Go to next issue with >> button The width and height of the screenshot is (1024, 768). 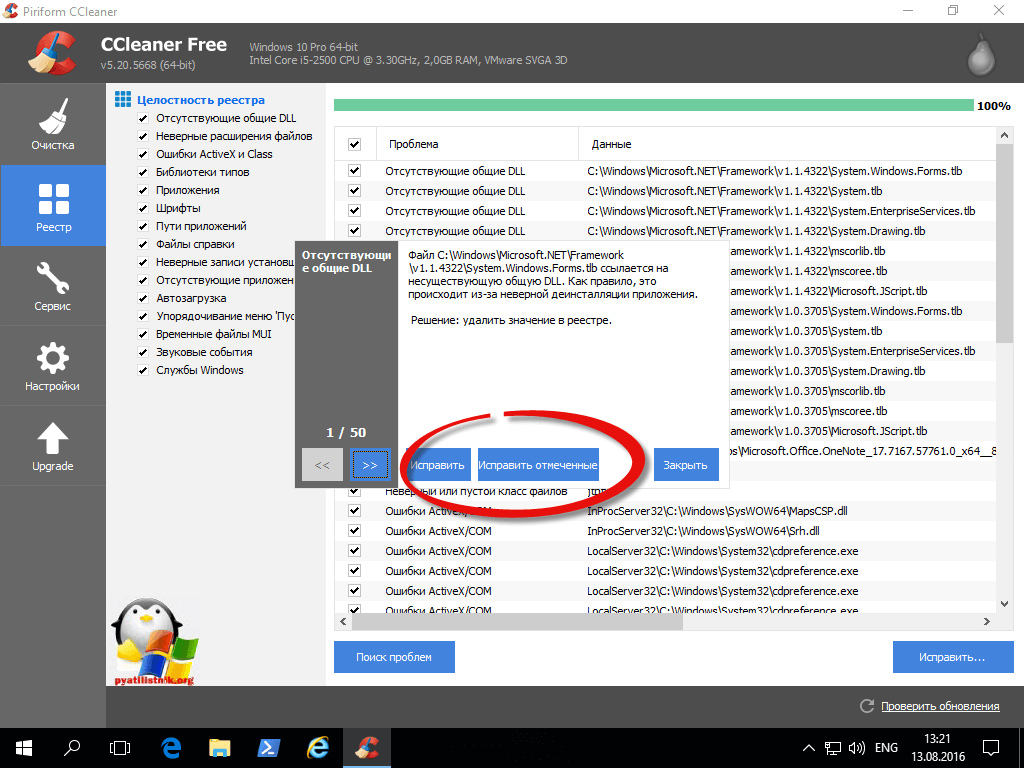(x=370, y=465)
